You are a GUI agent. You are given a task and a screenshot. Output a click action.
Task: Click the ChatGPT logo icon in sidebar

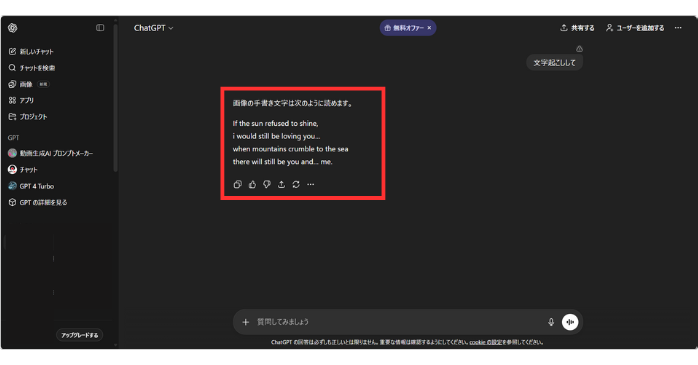[x=12, y=28]
